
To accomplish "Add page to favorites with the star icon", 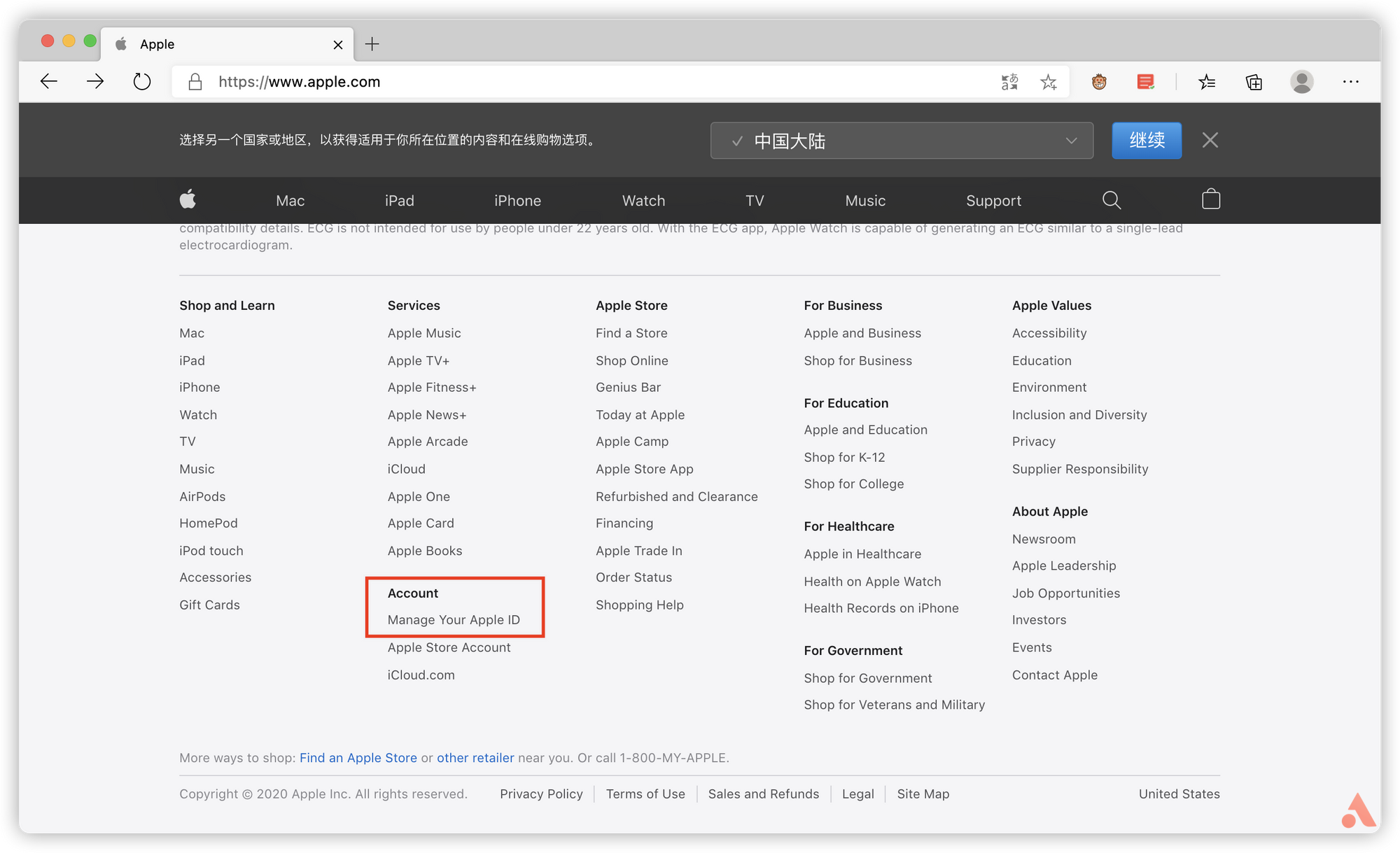I will pyautogui.click(x=1049, y=82).
